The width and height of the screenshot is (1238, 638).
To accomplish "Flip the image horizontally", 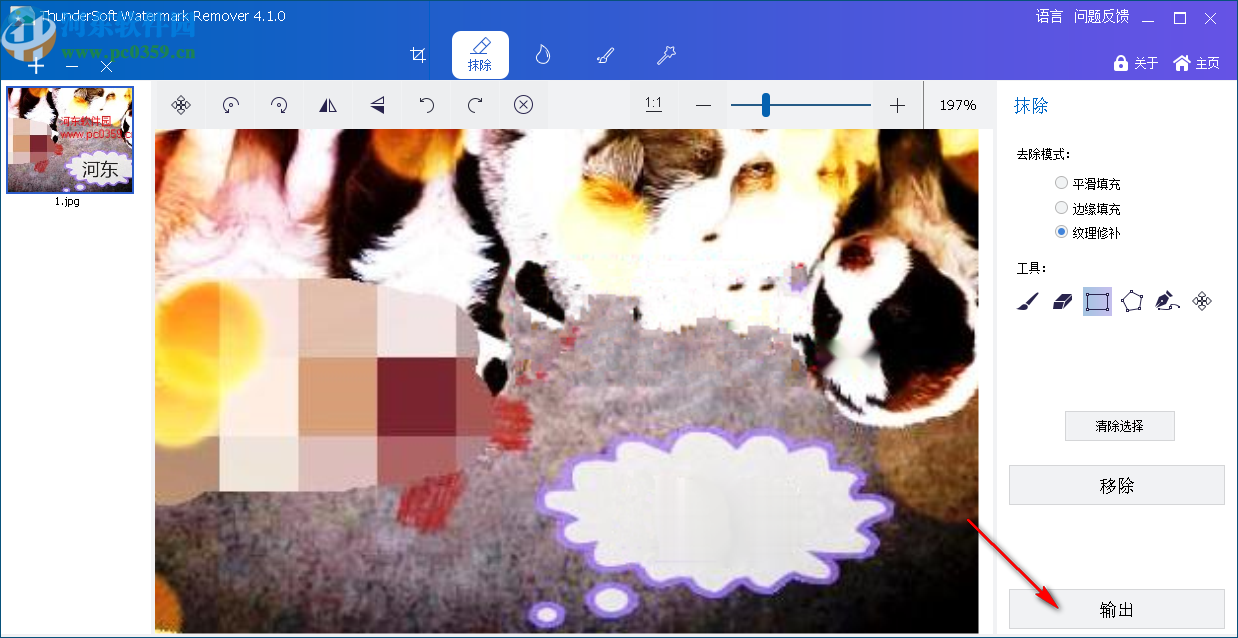I will [328, 105].
